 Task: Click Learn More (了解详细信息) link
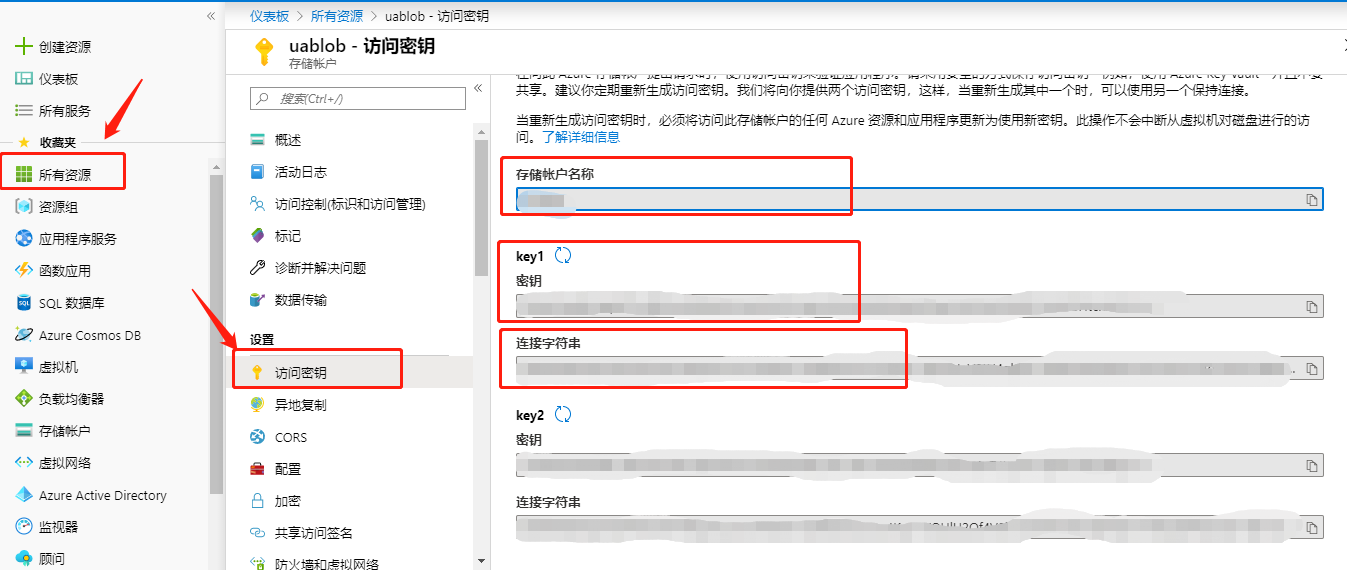pos(581,137)
